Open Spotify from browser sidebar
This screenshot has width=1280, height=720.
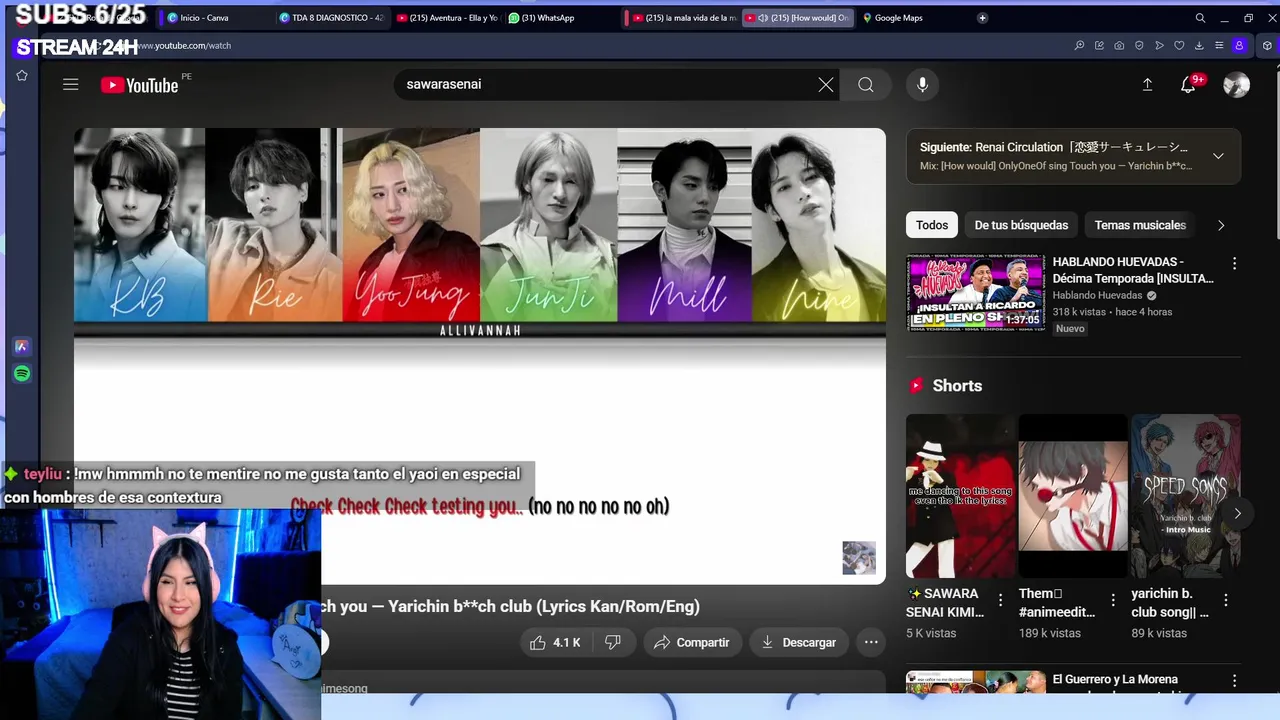tap(22, 374)
